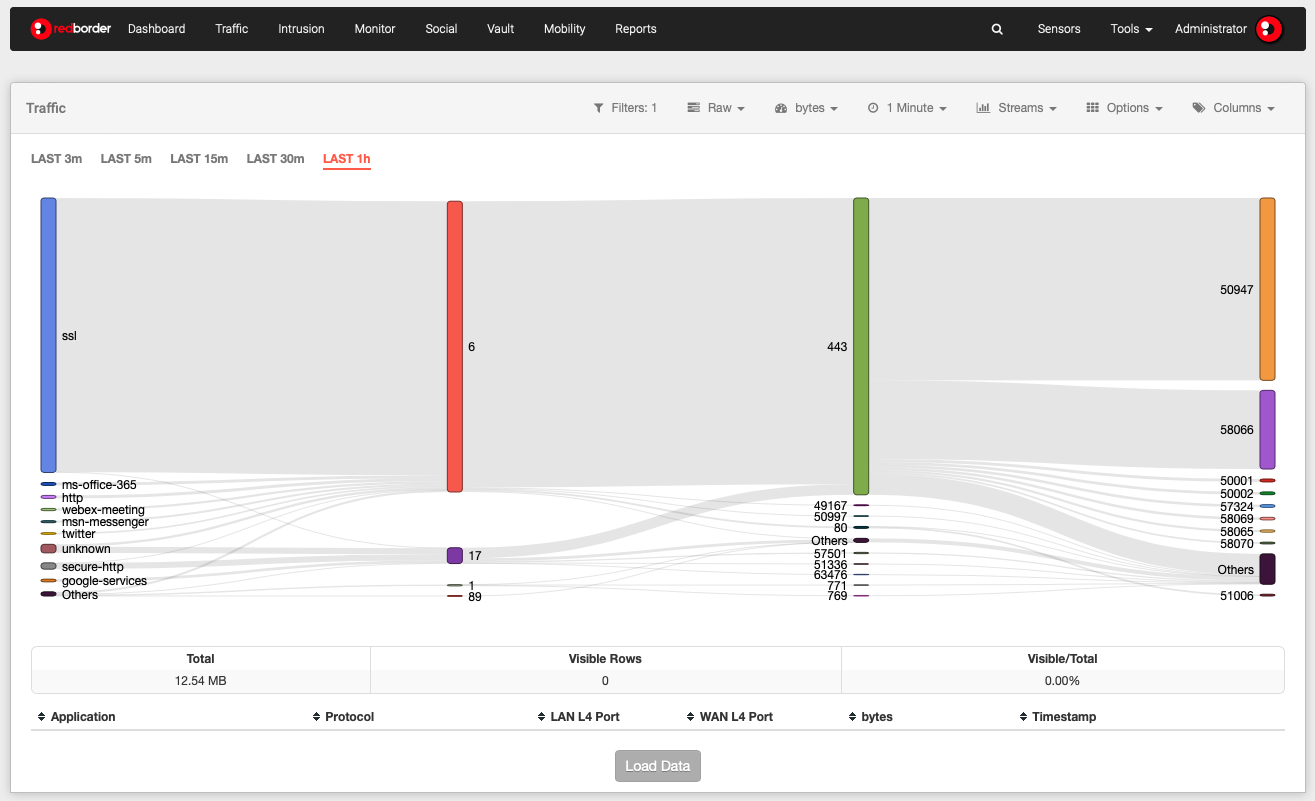
Task: Sort by Application column arrows
Action: pyautogui.click(x=42, y=717)
